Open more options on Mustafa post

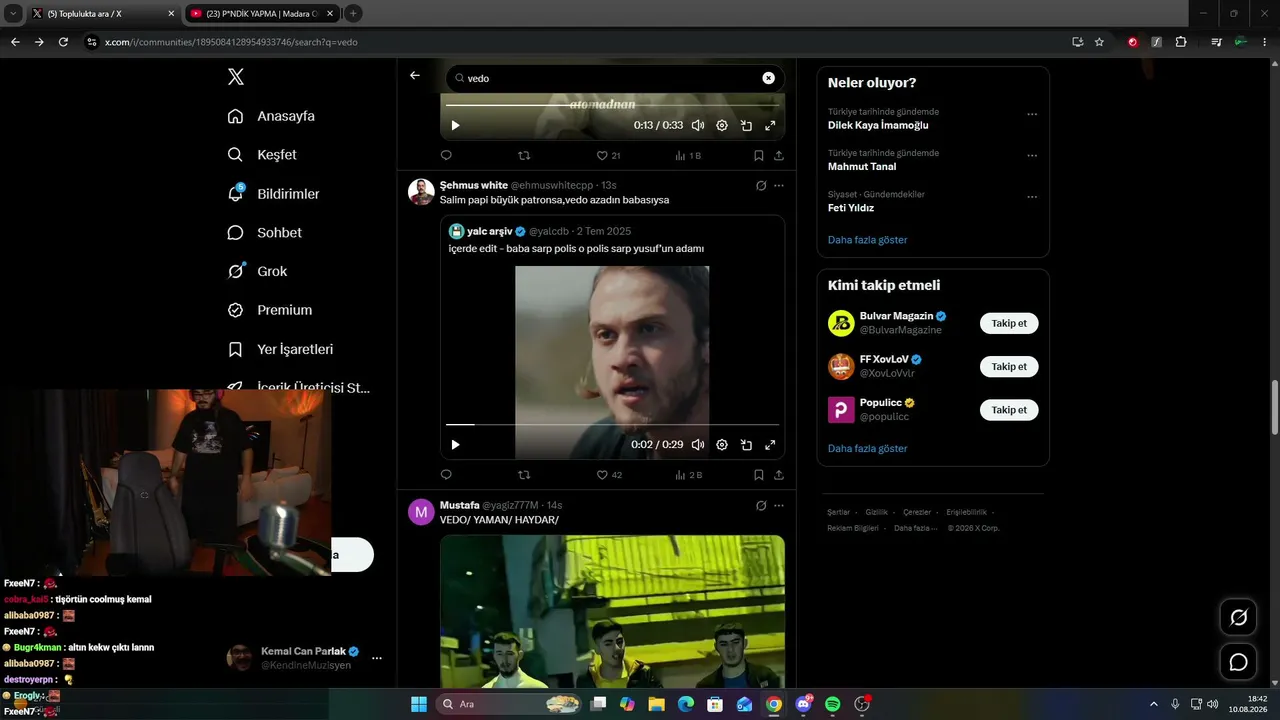(x=779, y=505)
